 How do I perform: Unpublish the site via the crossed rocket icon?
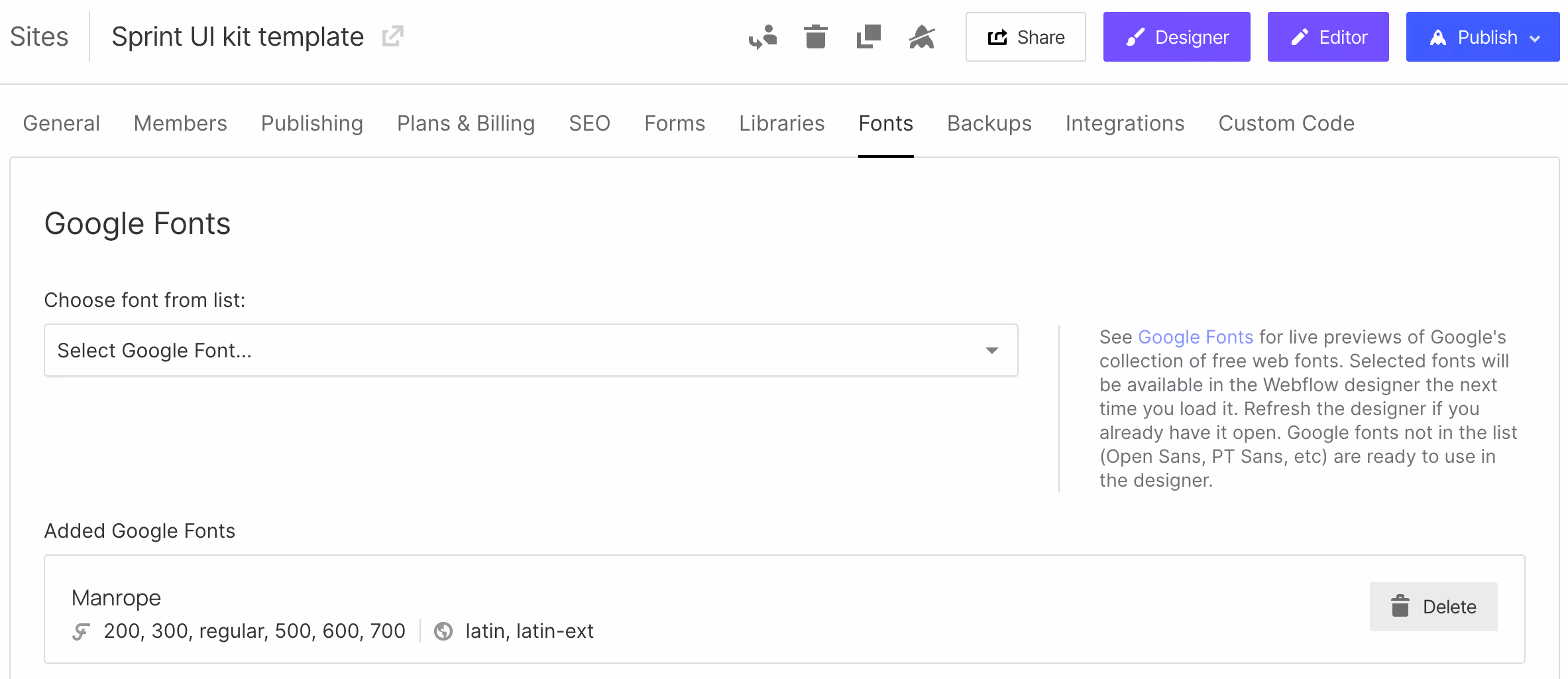(x=921, y=37)
